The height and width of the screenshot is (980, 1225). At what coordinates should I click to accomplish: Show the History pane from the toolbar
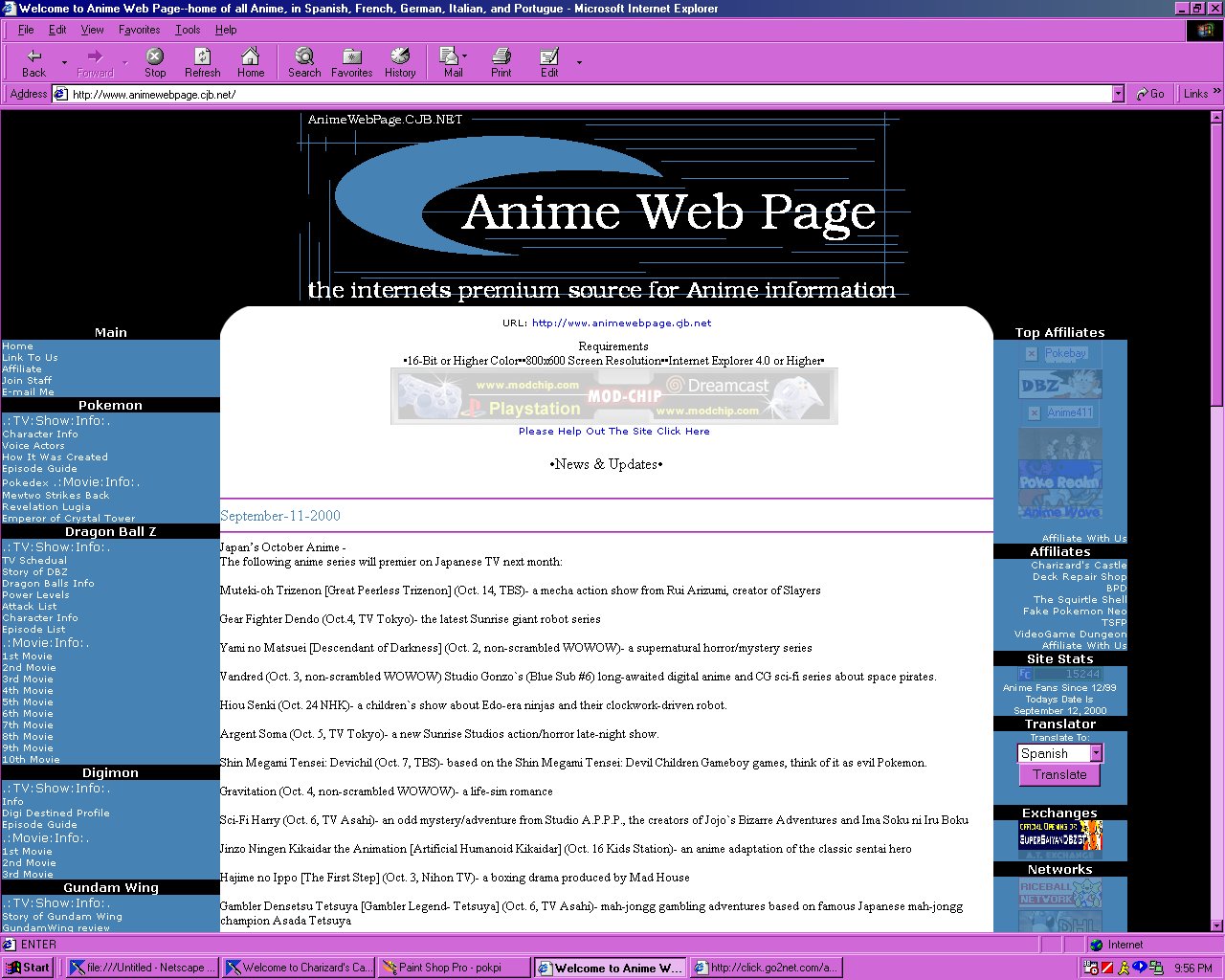point(400,62)
